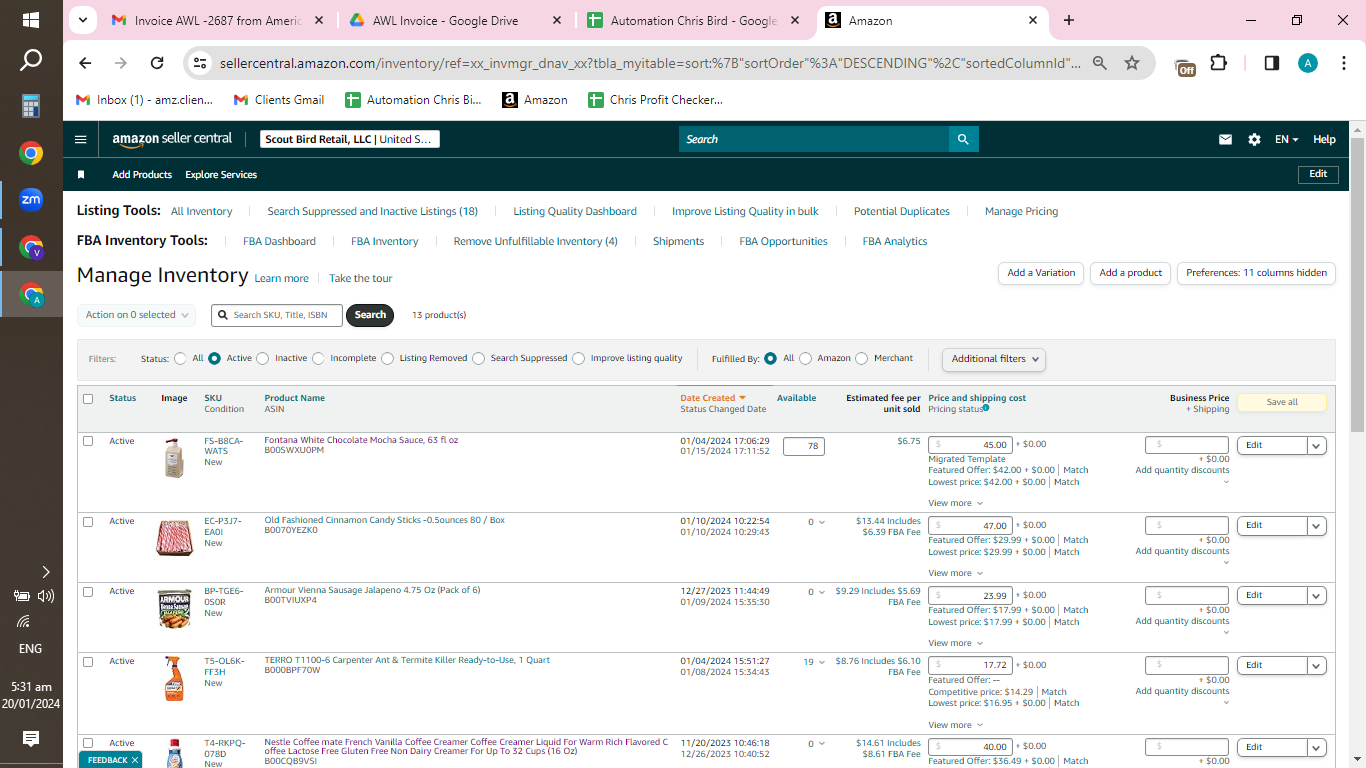Click the Add a product button
The width and height of the screenshot is (1366, 768).
(x=1131, y=273)
